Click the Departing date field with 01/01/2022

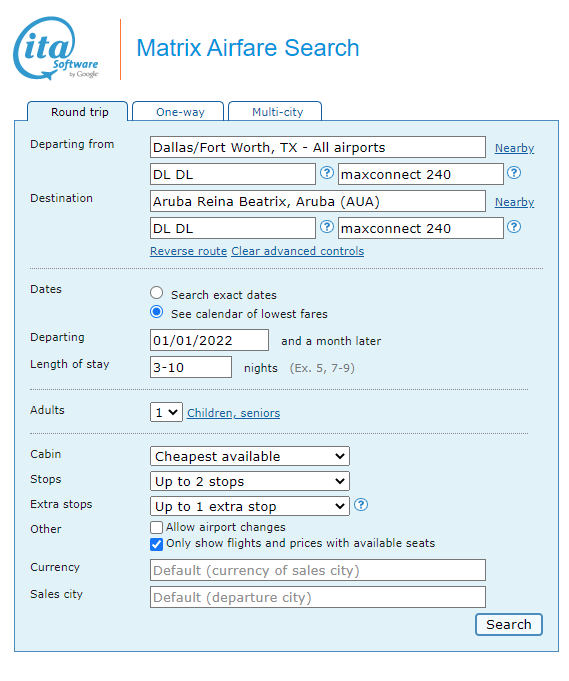coord(209,340)
